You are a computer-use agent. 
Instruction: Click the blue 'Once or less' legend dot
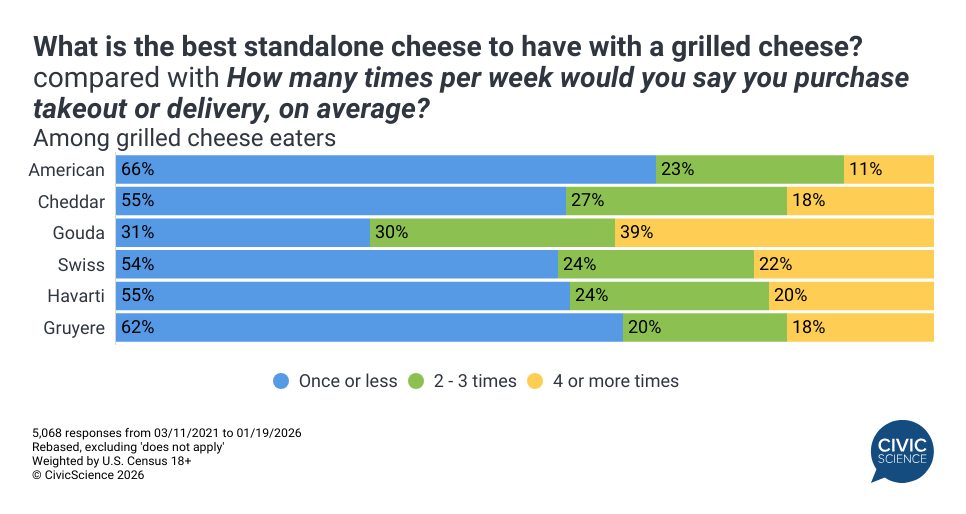281,381
